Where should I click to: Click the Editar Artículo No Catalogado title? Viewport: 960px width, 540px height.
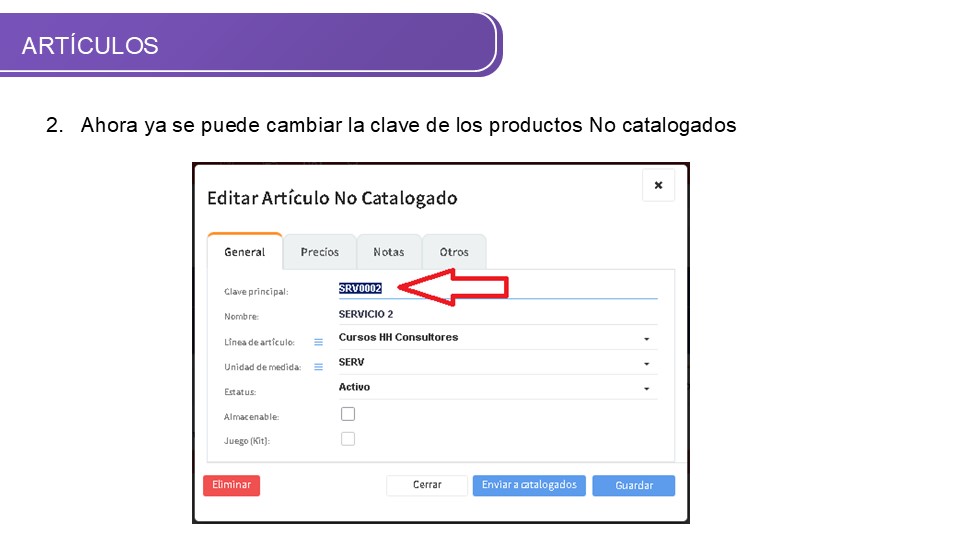coord(332,198)
